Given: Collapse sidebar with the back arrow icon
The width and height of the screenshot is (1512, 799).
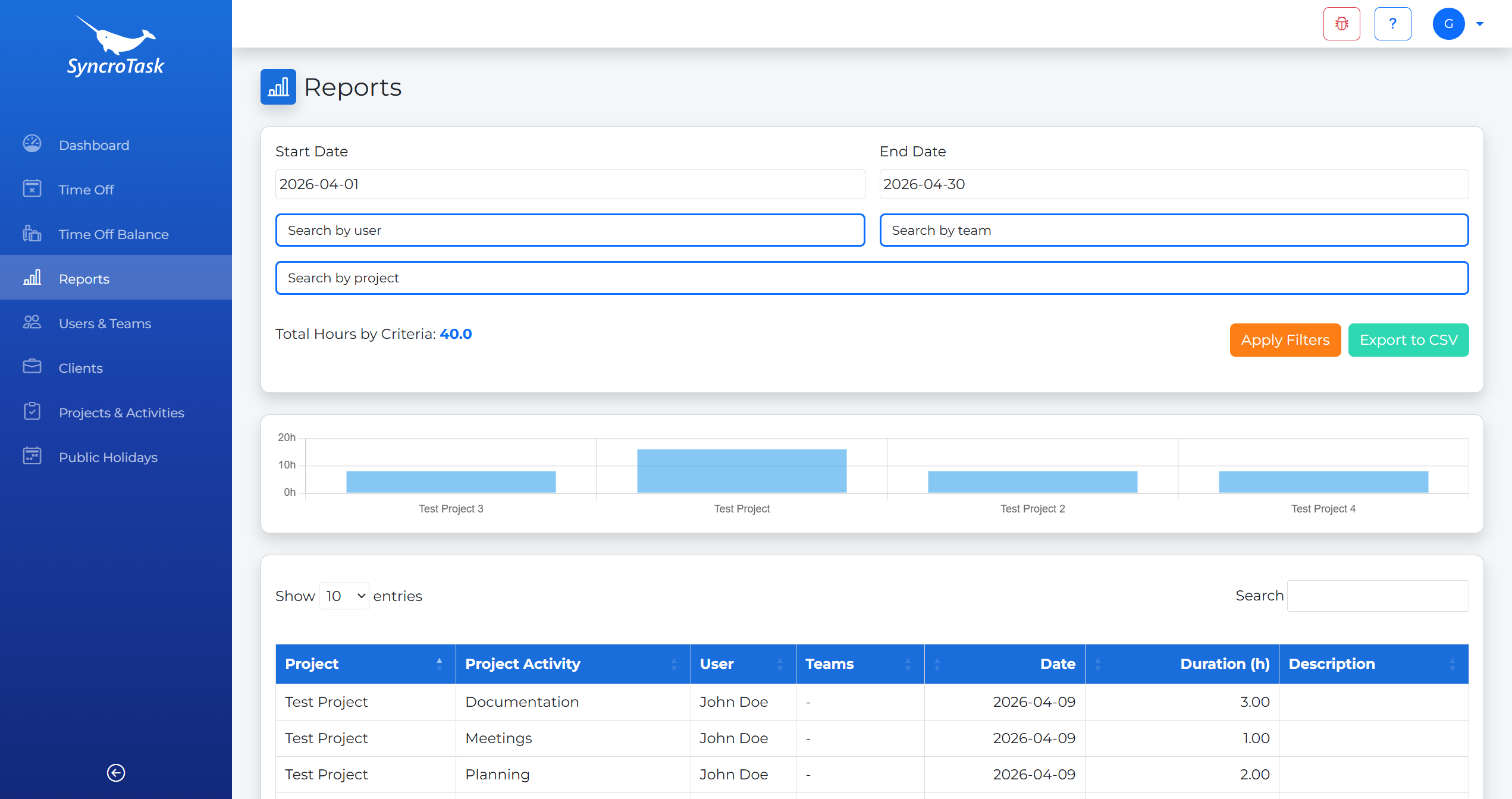Looking at the screenshot, I should pos(116,772).
